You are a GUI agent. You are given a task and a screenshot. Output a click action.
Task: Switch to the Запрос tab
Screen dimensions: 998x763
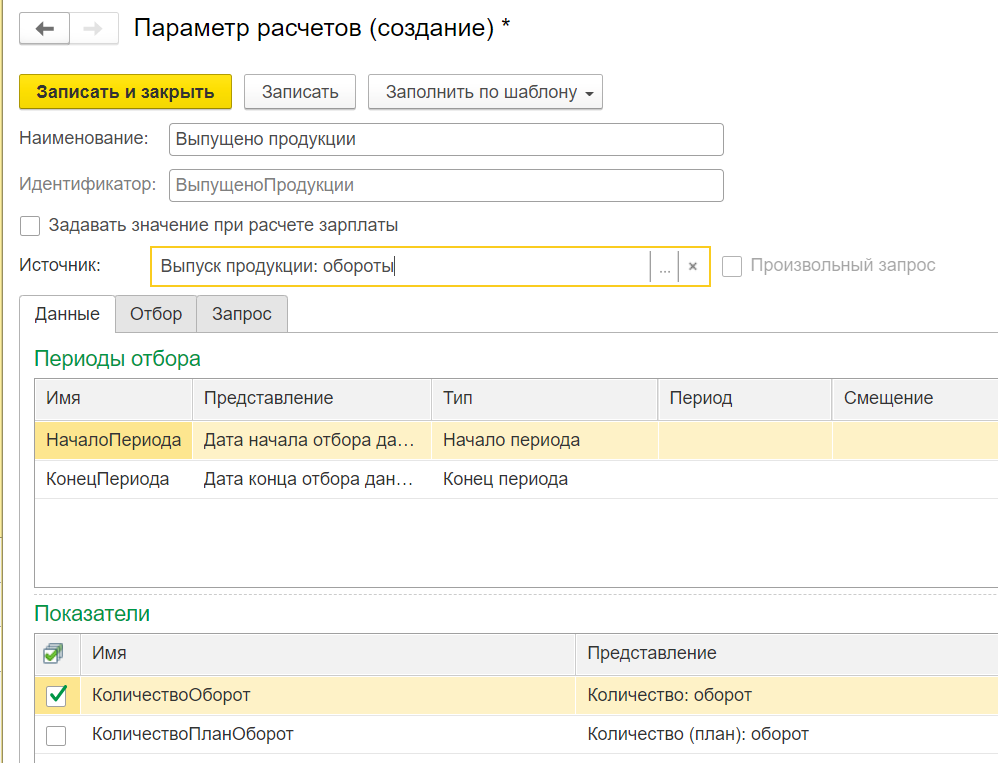(242, 314)
